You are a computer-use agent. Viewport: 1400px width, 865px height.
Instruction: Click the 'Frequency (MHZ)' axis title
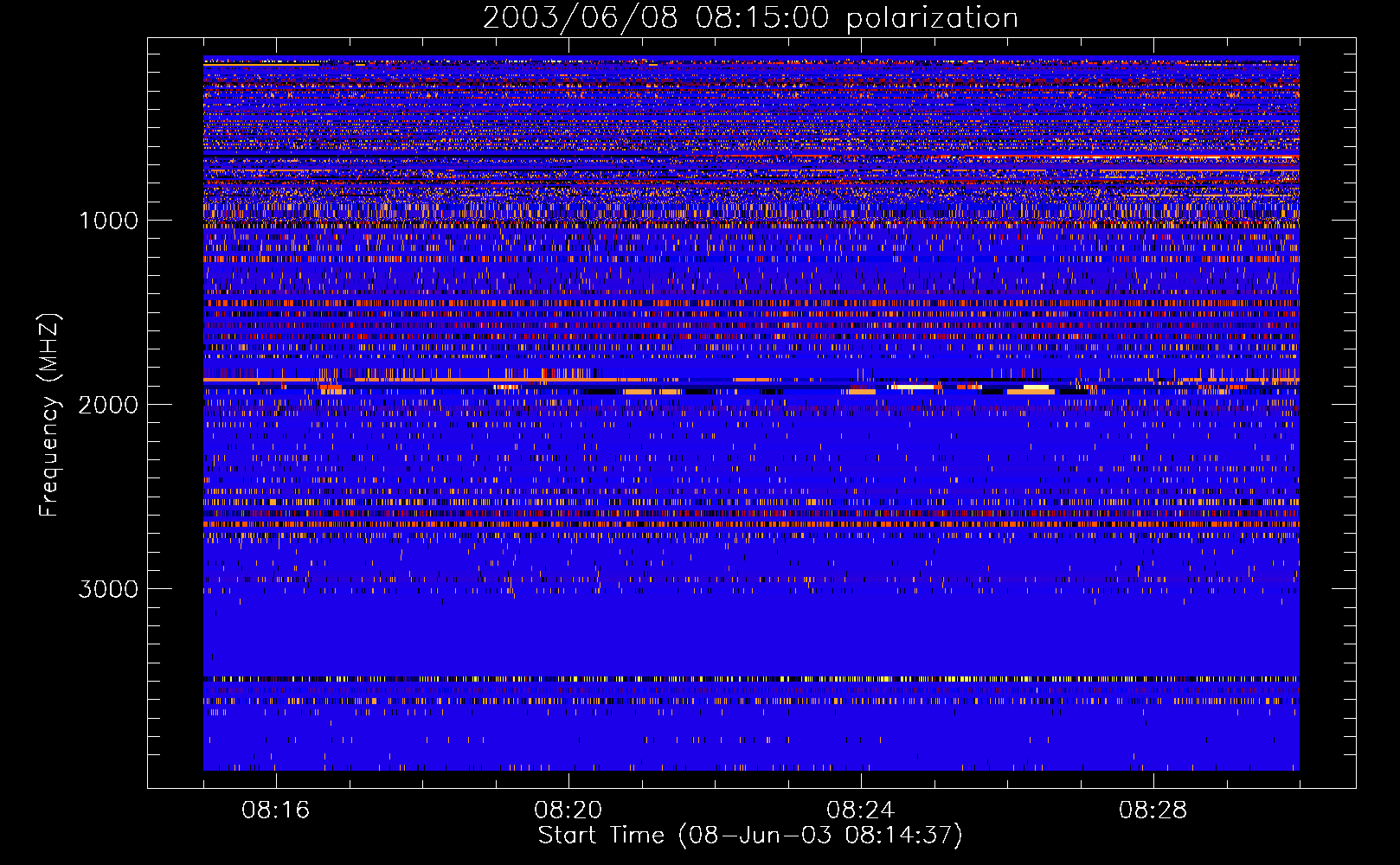50,415
